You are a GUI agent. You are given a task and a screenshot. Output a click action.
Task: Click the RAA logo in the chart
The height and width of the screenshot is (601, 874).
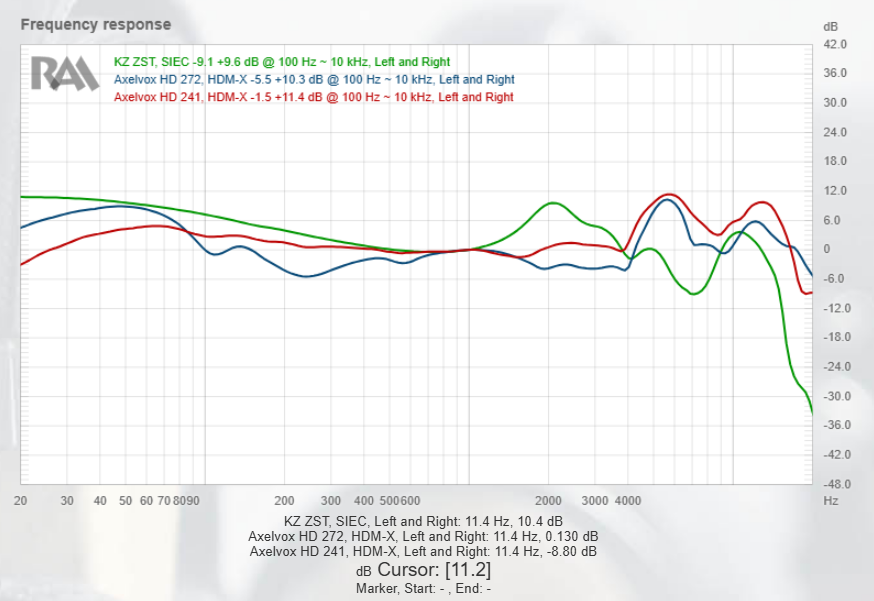point(65,73)
